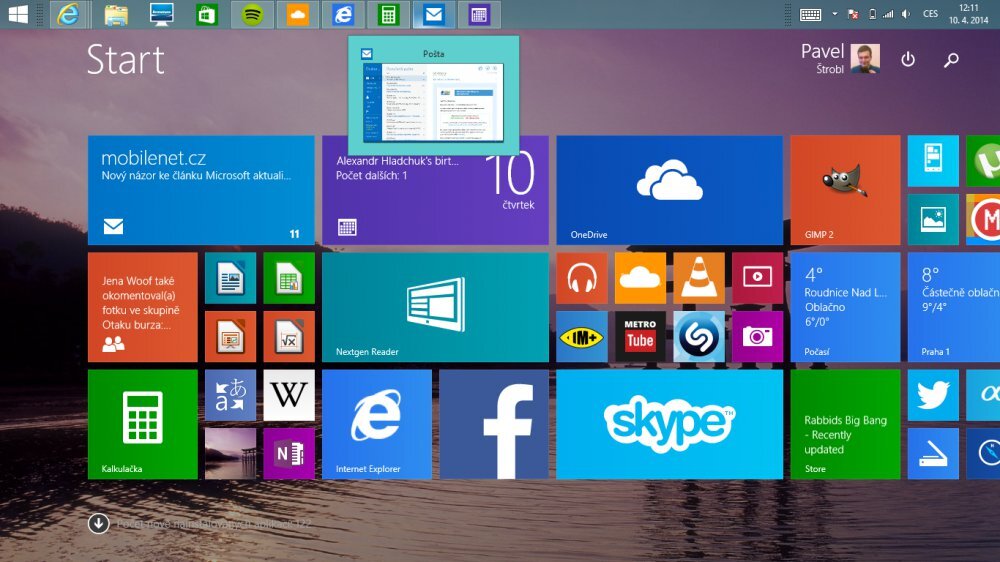
Task: Open the mobilenet.cz Mail tile
Action: click(x=201, y=190)
